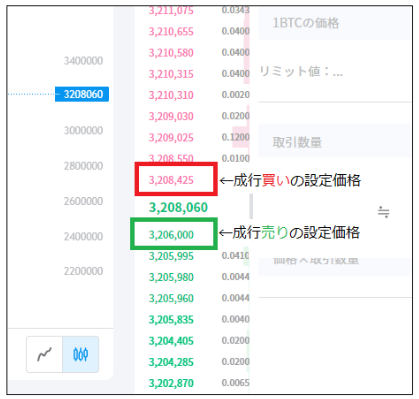419x399 pixels.
Task: Click quantity 0.0410 in bid rows
Action: point(236,255)
